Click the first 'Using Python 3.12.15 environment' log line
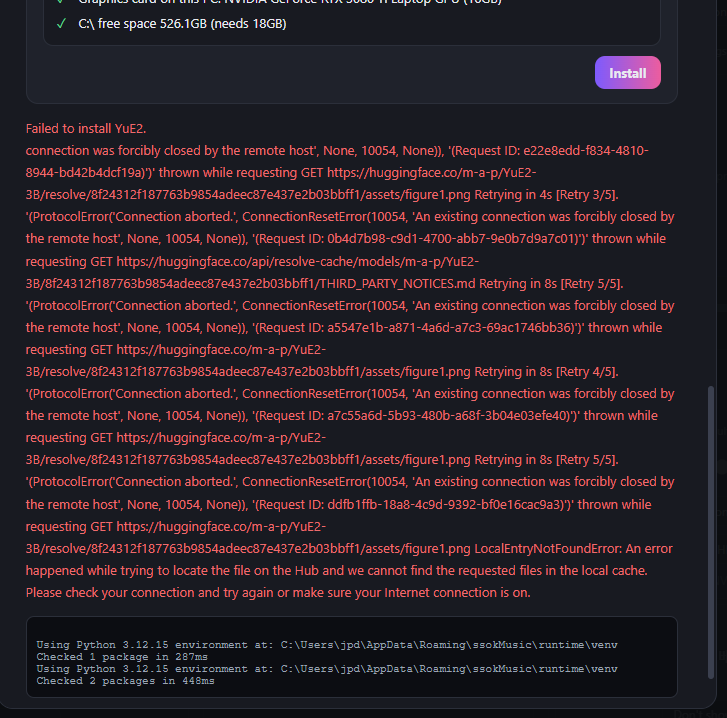 327,644
